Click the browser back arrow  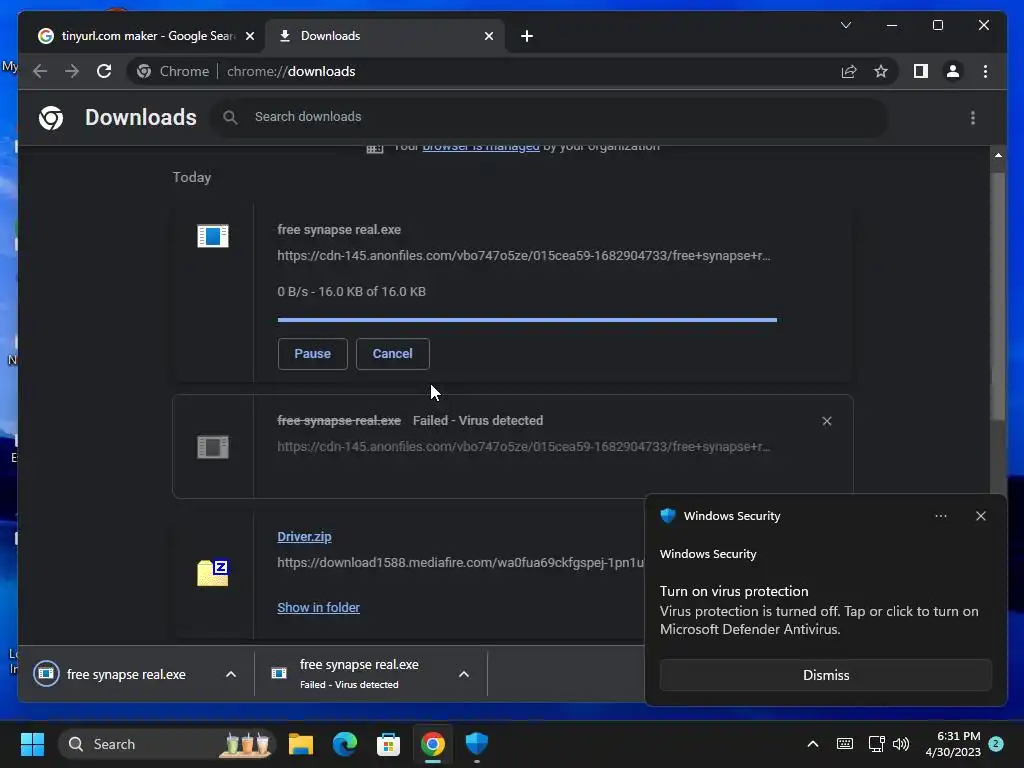[x=40, y=71]
